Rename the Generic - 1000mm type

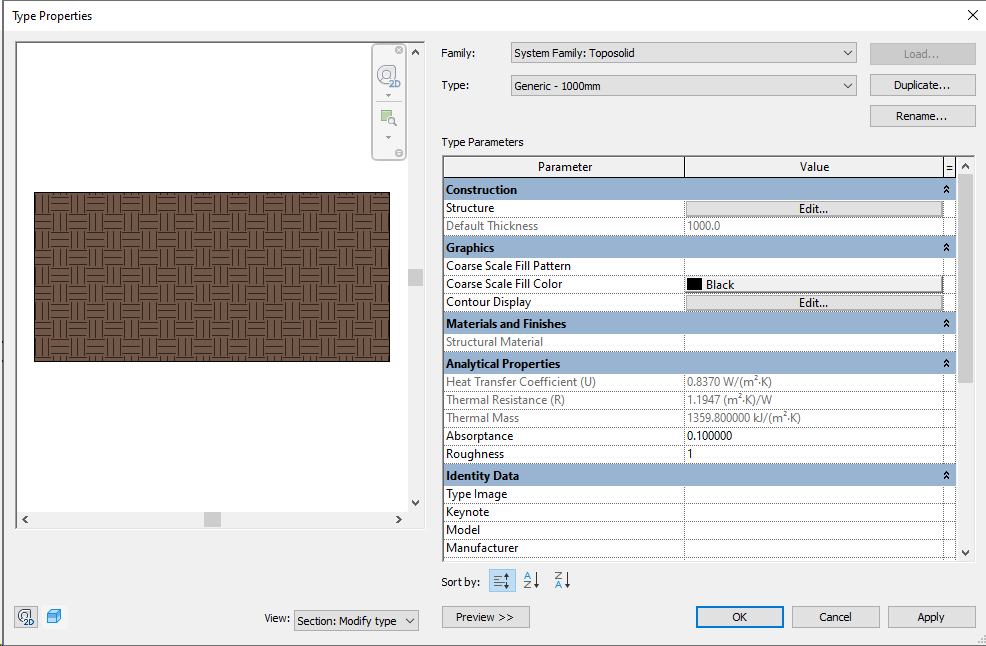tap(921, 115)
